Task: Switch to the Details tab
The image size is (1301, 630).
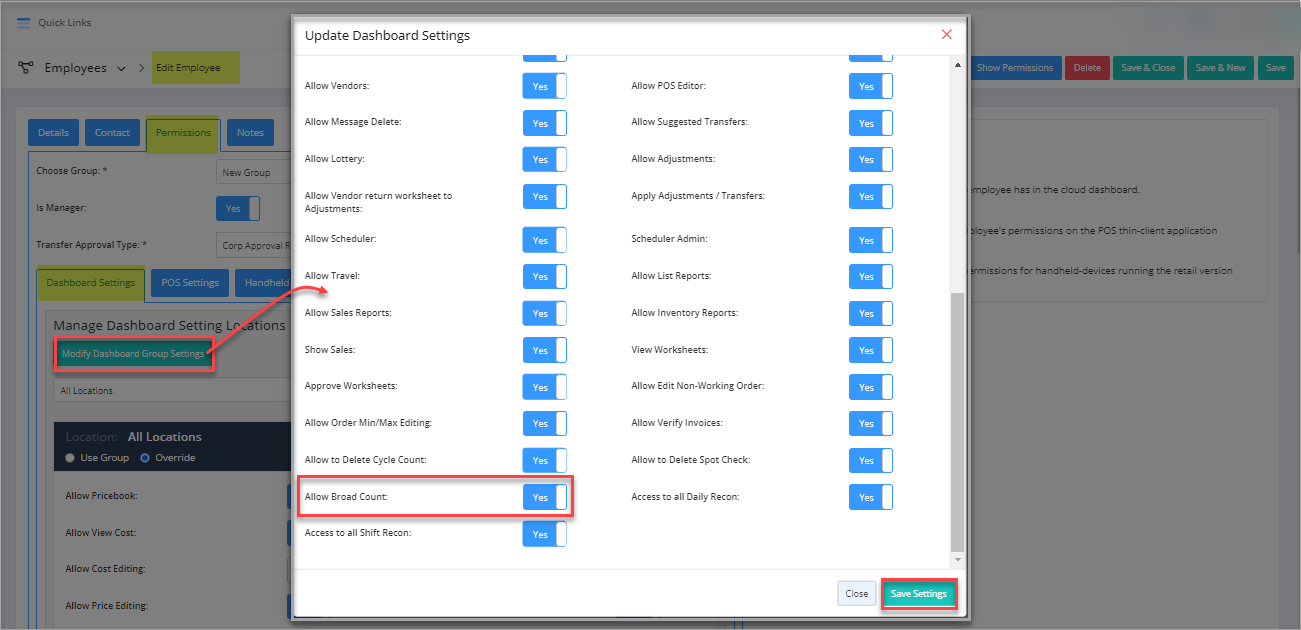Action: tap(53, 133)
